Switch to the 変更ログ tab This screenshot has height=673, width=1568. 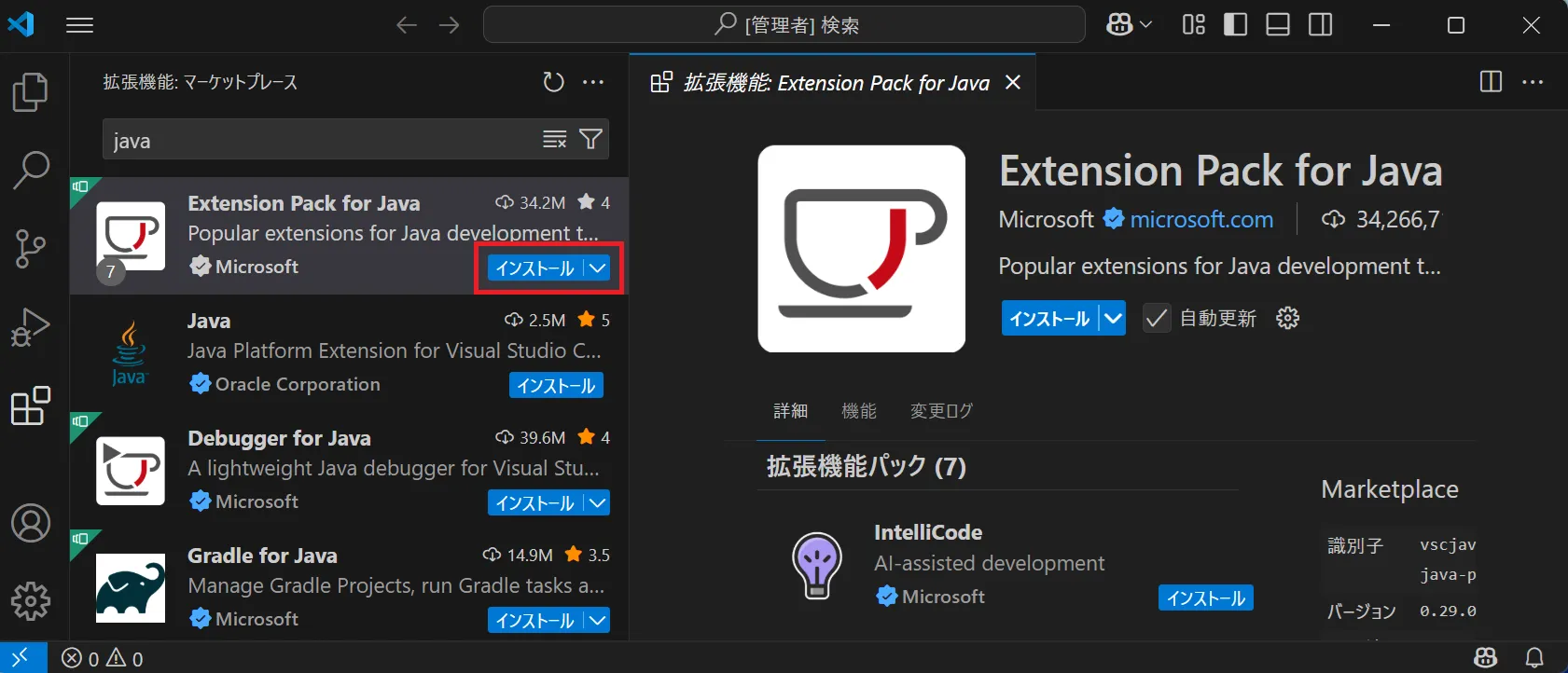point(941,411)
